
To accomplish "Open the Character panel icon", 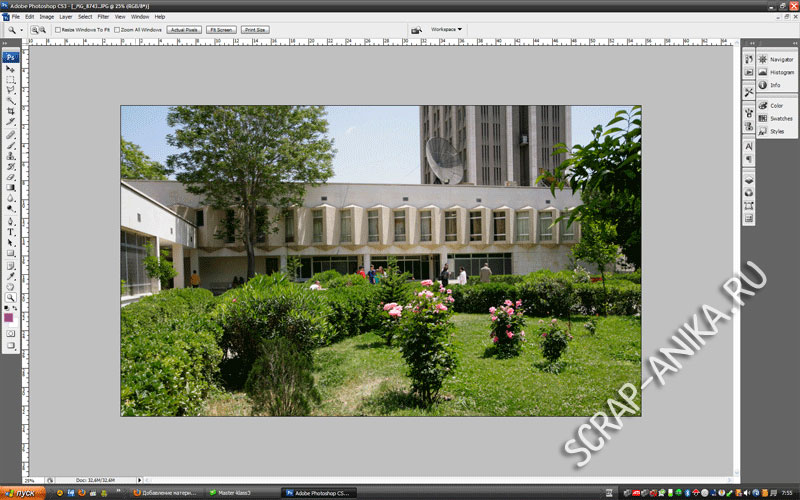I will 749,146.
